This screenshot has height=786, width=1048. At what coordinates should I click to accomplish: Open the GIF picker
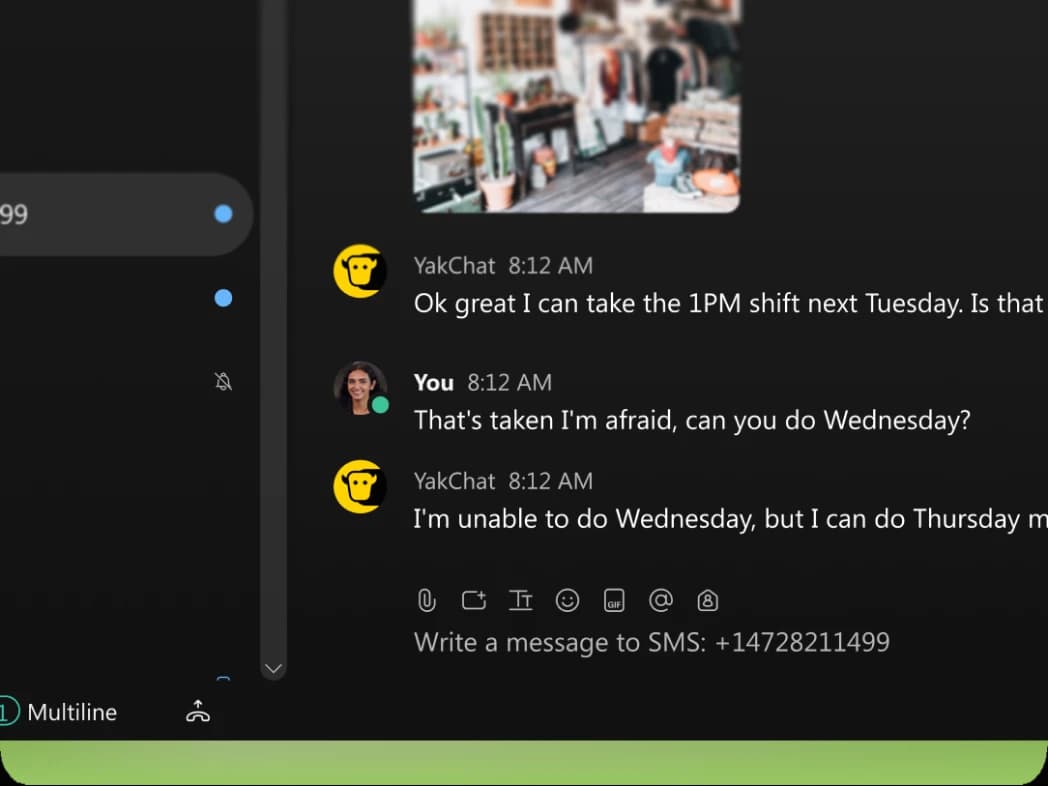614,600
